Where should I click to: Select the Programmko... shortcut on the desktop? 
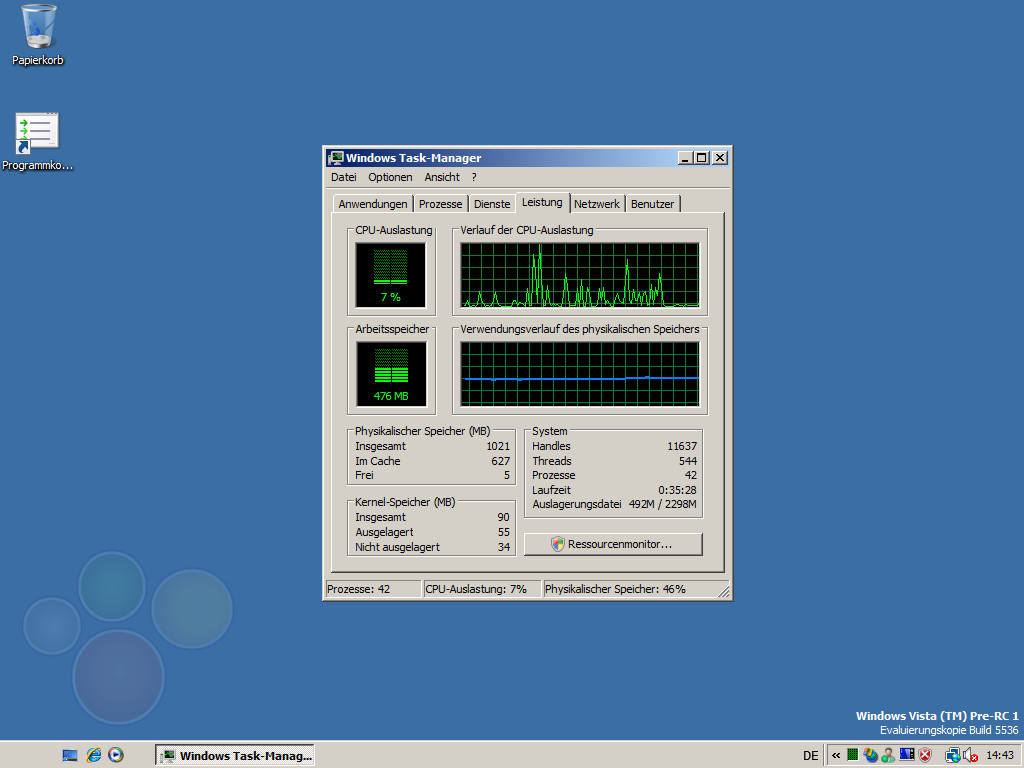[37, 142]
